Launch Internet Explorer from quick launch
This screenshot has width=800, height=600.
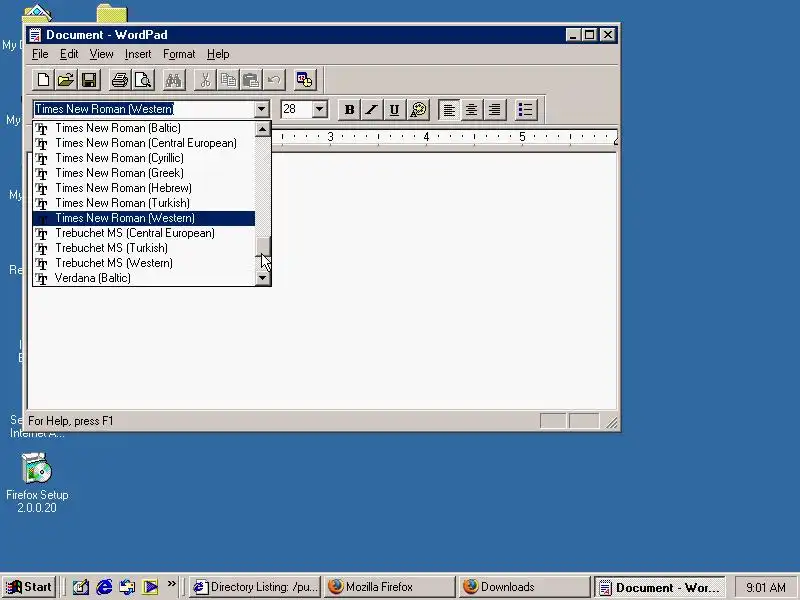[105, 587]
